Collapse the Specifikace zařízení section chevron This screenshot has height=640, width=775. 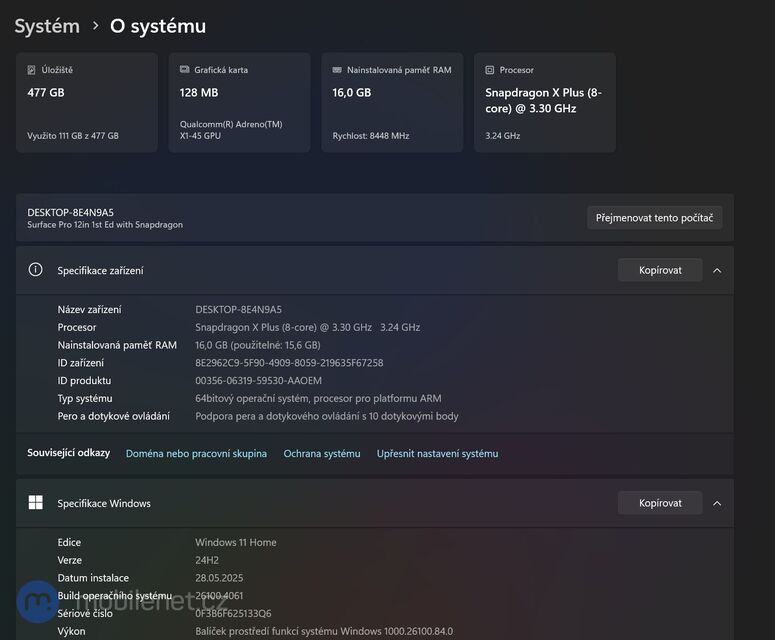pyautogui.click(x=717, y=270)
